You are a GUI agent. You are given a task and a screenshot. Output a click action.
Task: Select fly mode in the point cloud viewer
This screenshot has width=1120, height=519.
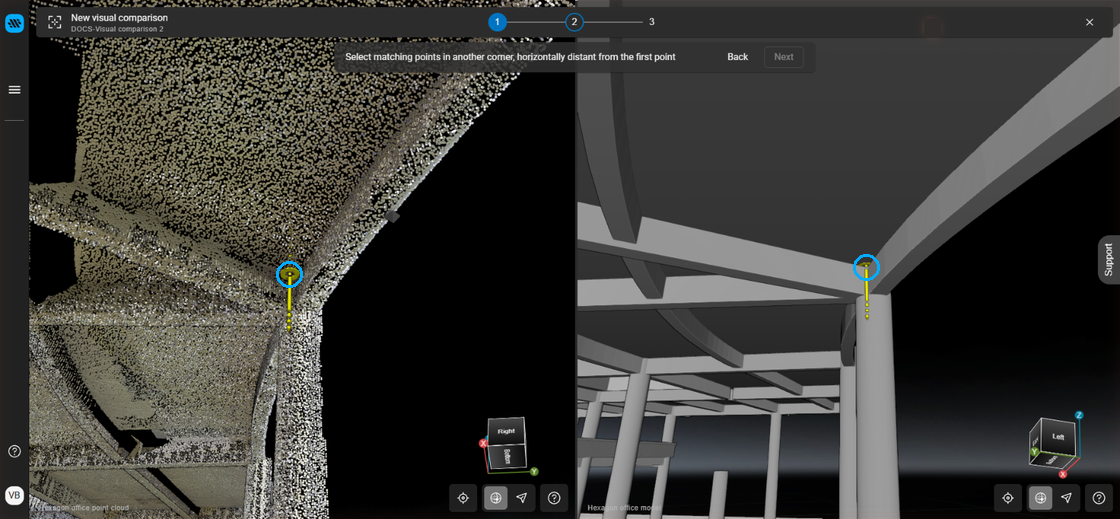click(521, 498)
